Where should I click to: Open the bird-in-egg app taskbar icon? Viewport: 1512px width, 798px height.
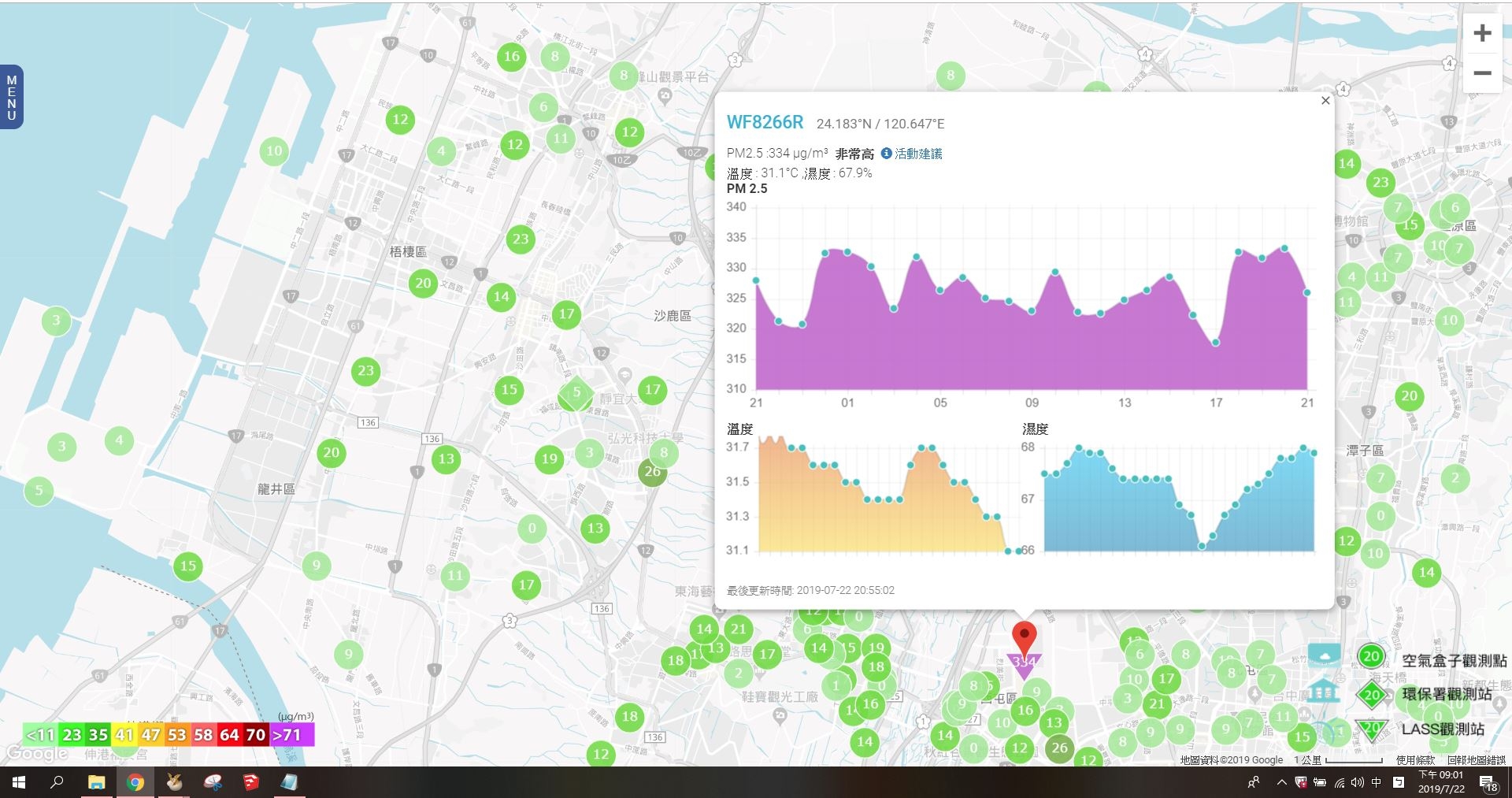pos(174,782)
